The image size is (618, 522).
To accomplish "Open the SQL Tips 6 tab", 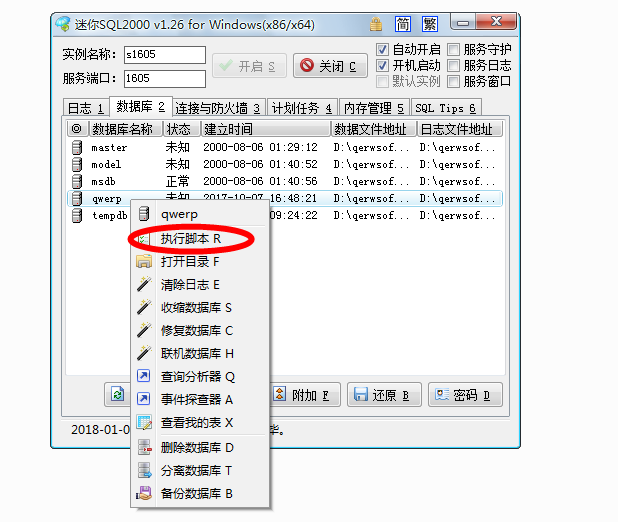I will tap(446, 108).
